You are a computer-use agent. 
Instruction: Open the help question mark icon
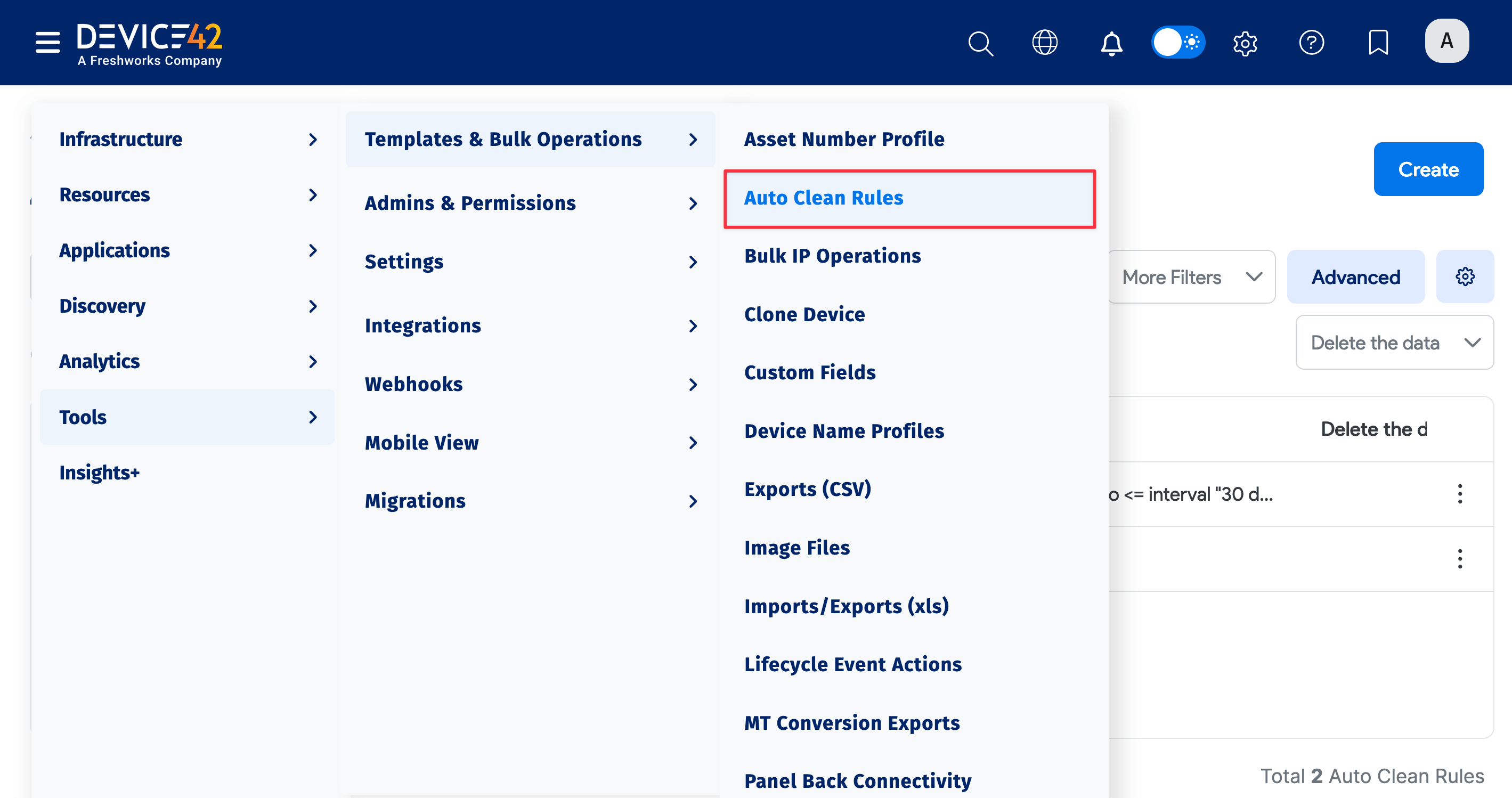click(1311, 43)
